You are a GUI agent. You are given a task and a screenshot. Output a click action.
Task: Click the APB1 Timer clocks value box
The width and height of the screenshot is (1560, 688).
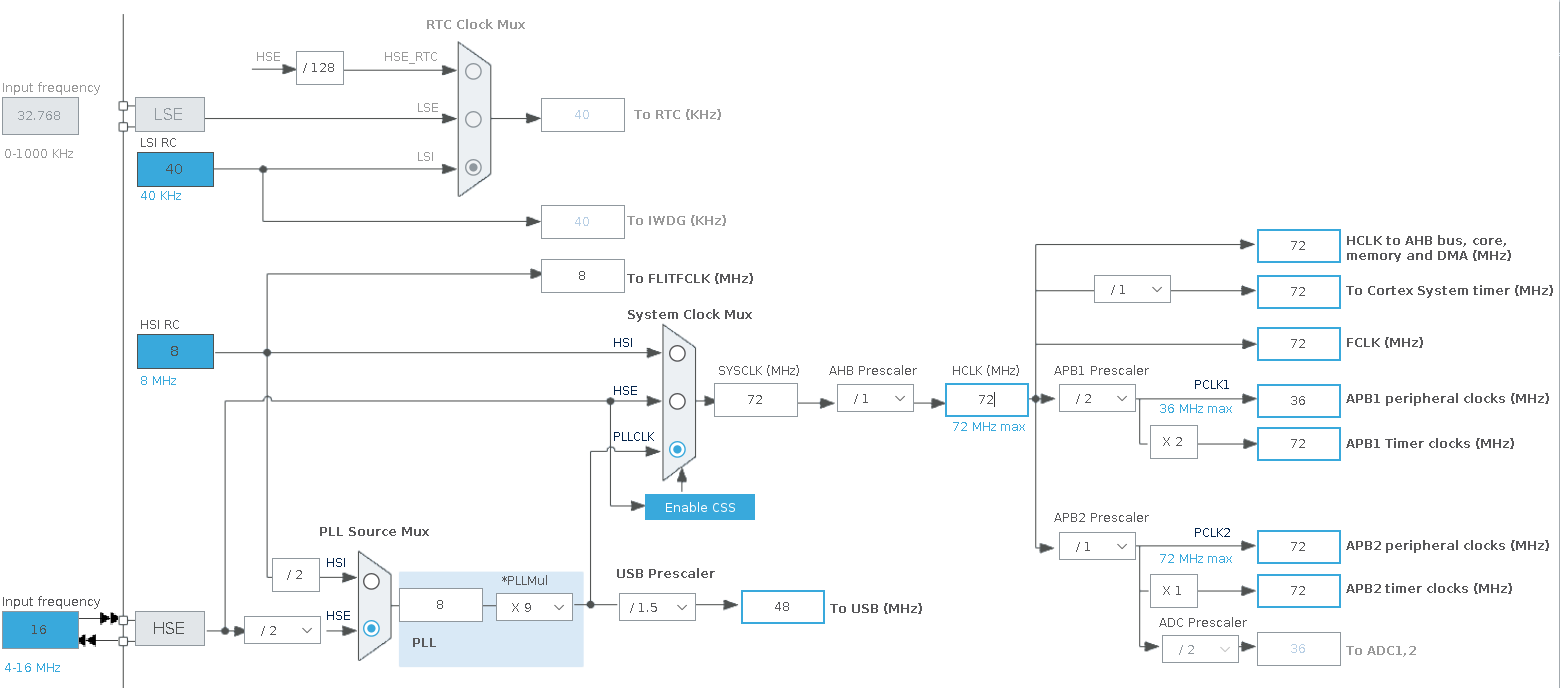coord(1298,444)
